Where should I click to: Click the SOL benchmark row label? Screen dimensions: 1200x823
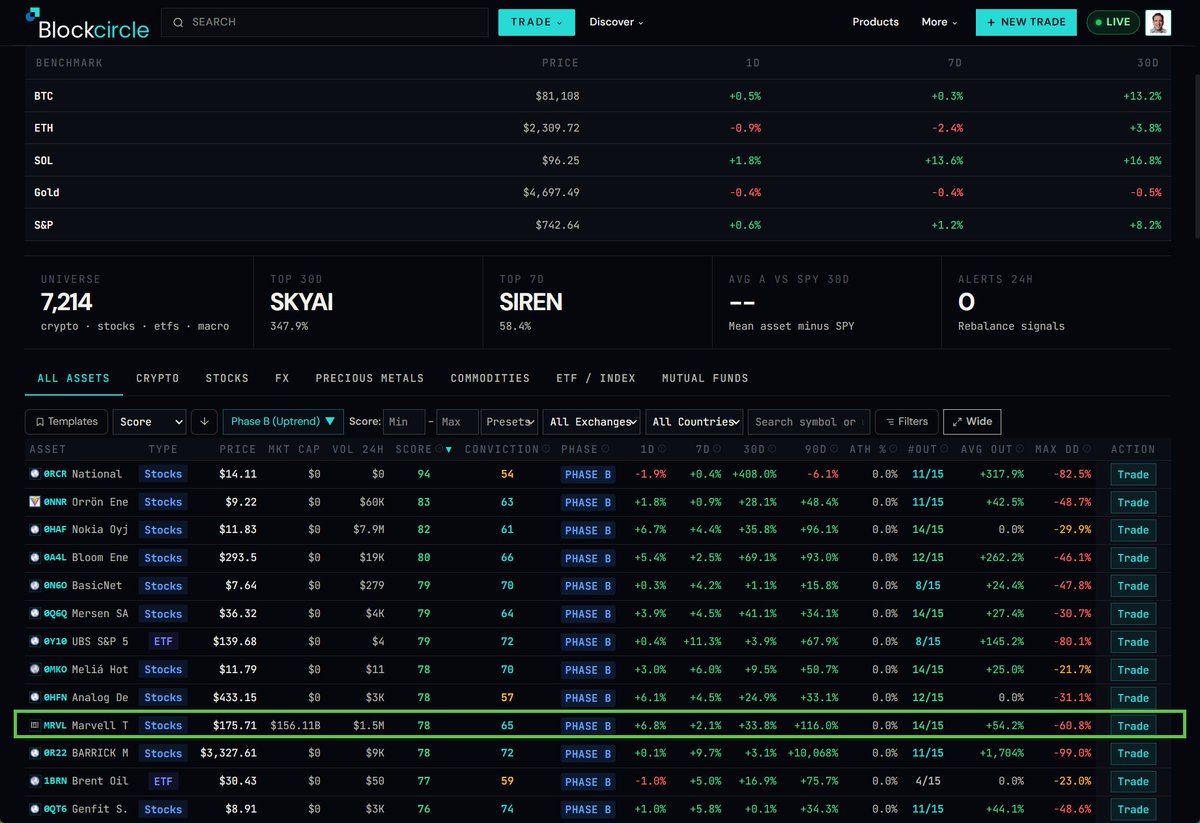(x=44, y=161)
